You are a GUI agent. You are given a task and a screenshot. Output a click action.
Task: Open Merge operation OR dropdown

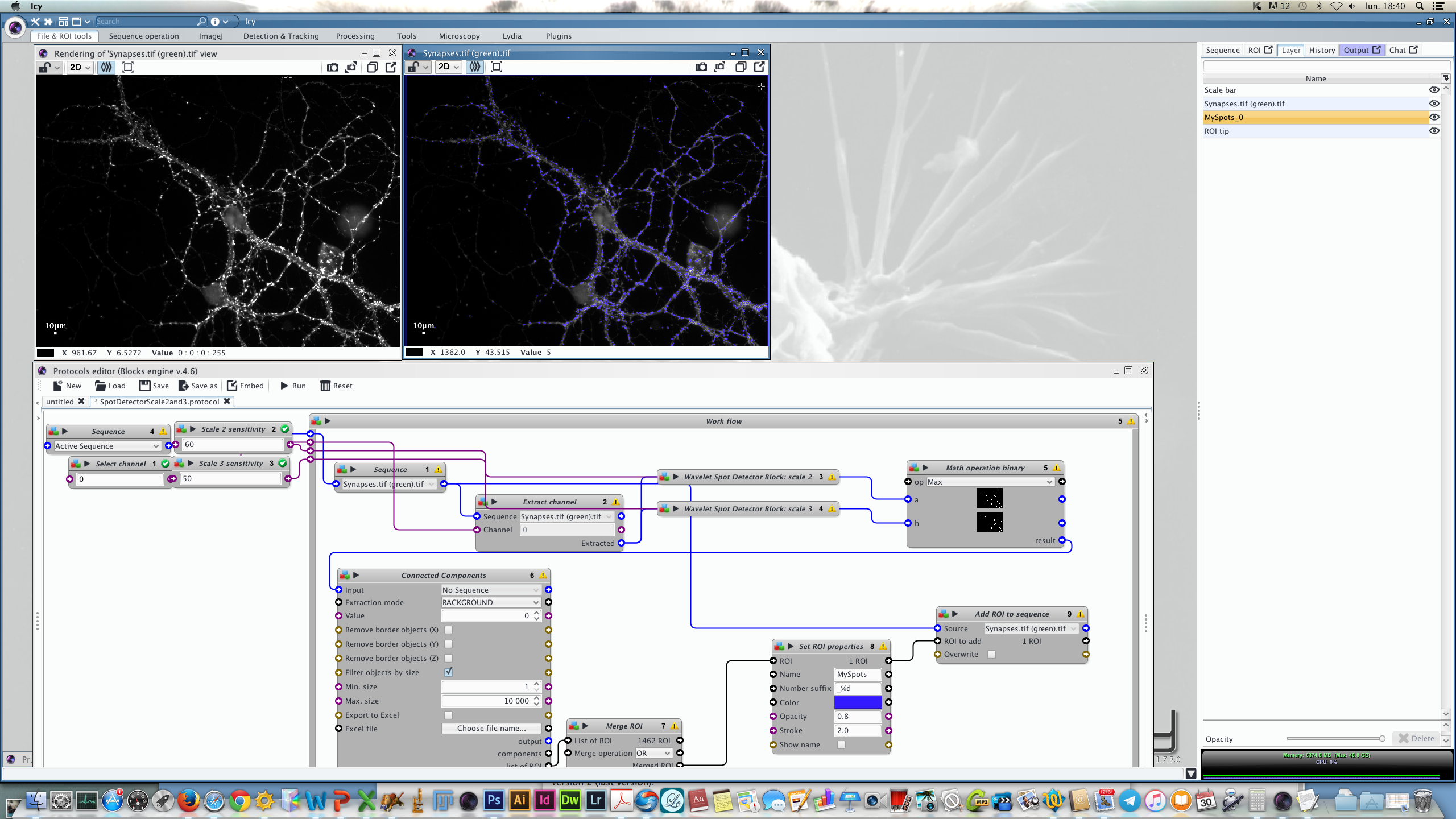(653, 753)
